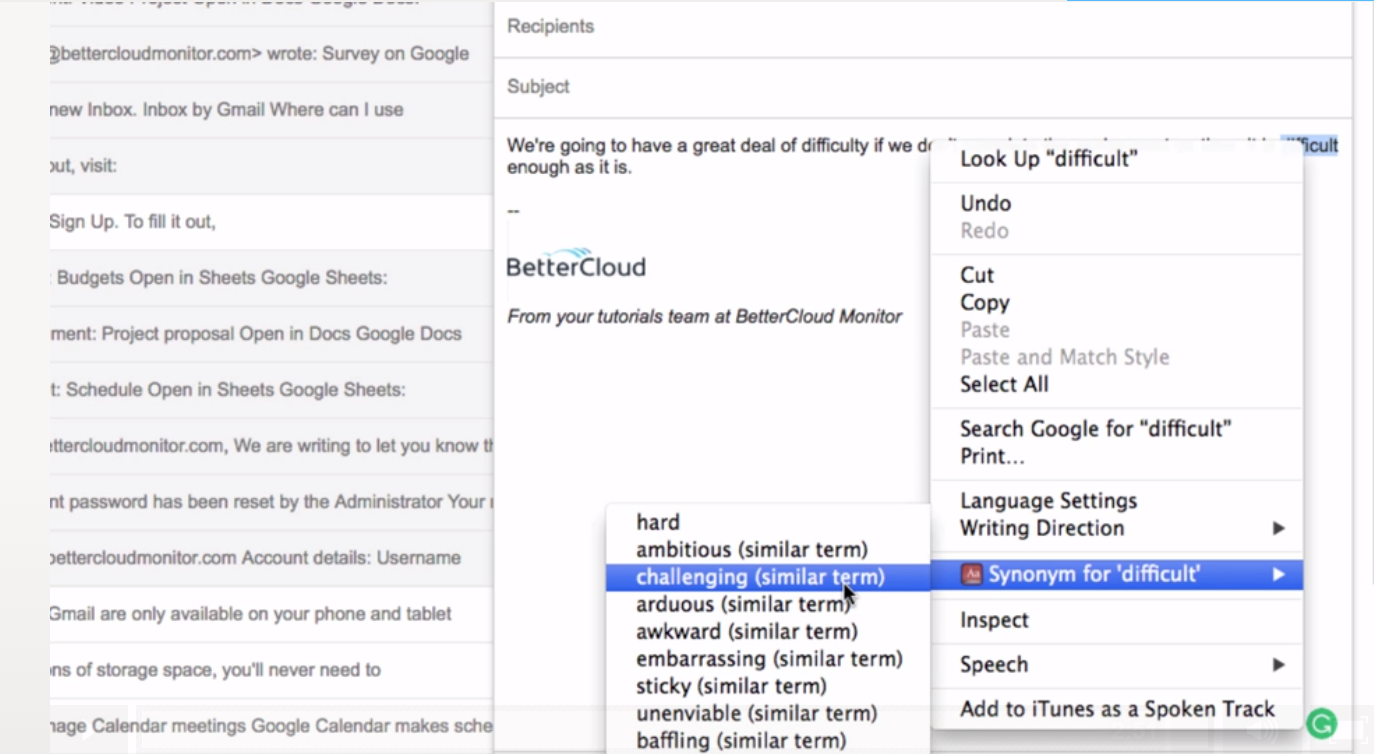Image resolution: width=1374 pixels, height=754 pixels.
Task: Pick the synonym "hard"
Action: point(768,522)
